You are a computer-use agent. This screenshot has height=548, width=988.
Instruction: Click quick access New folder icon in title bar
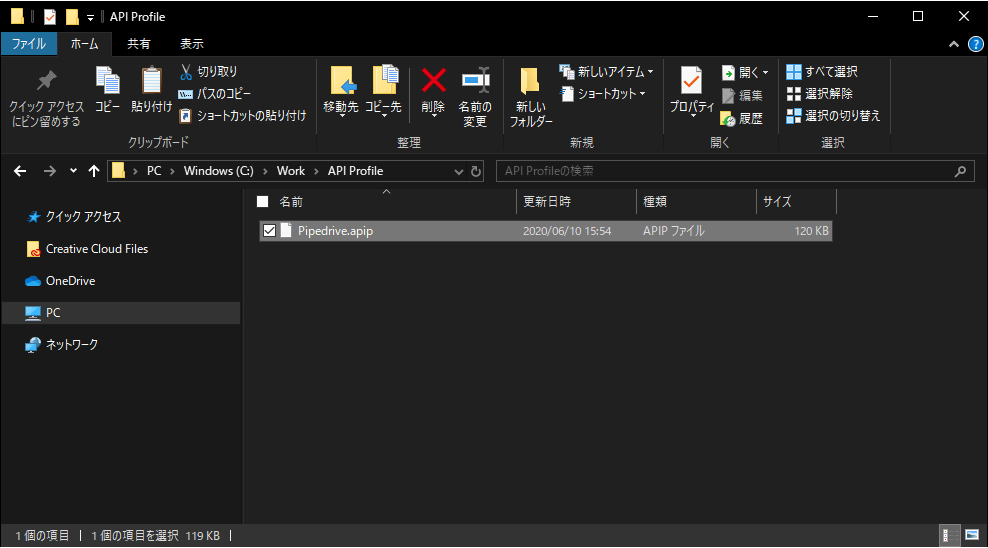pyautogui.click(x=72, y=16)
